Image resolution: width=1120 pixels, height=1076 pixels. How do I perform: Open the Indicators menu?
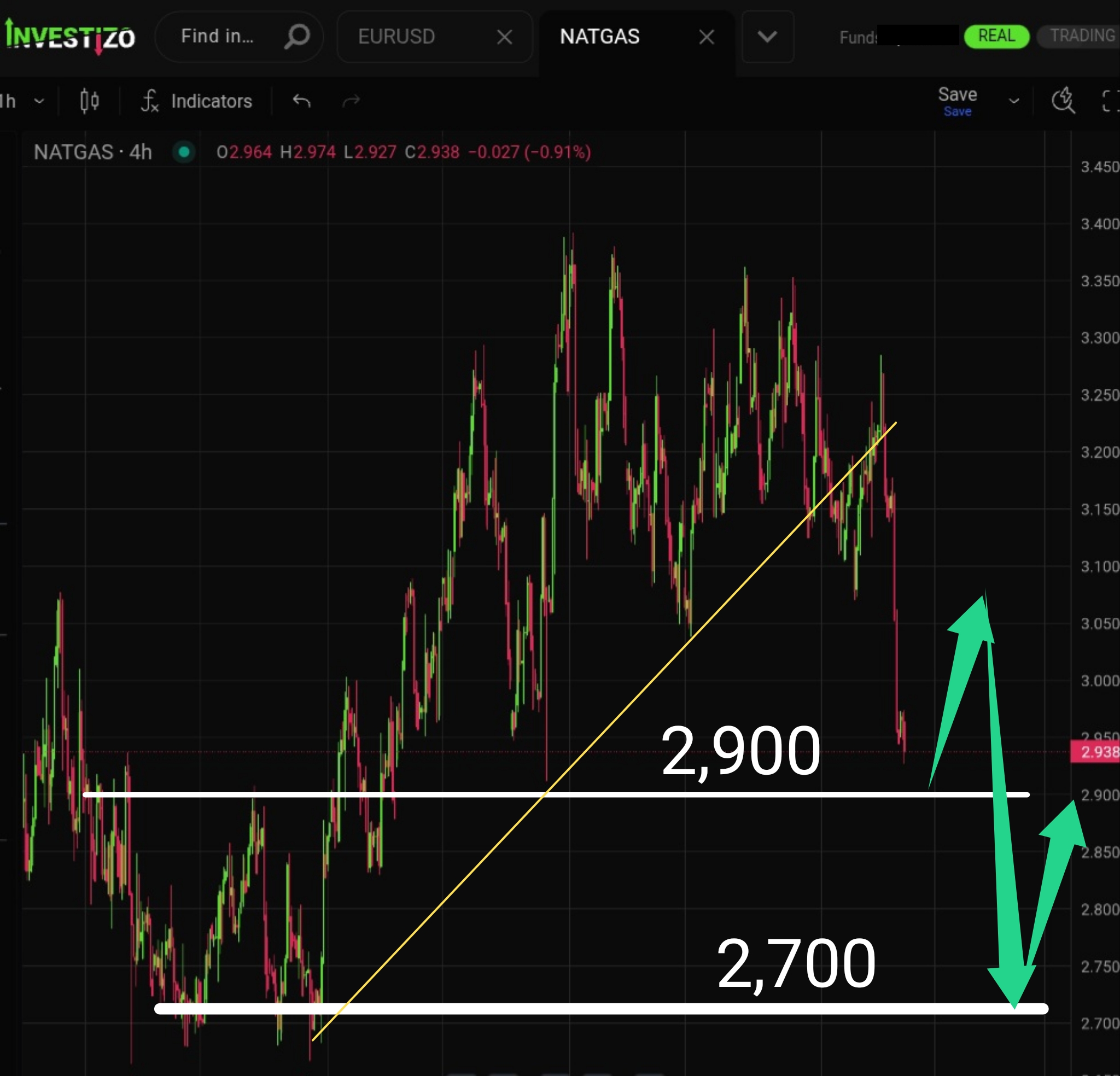point(196,101)
